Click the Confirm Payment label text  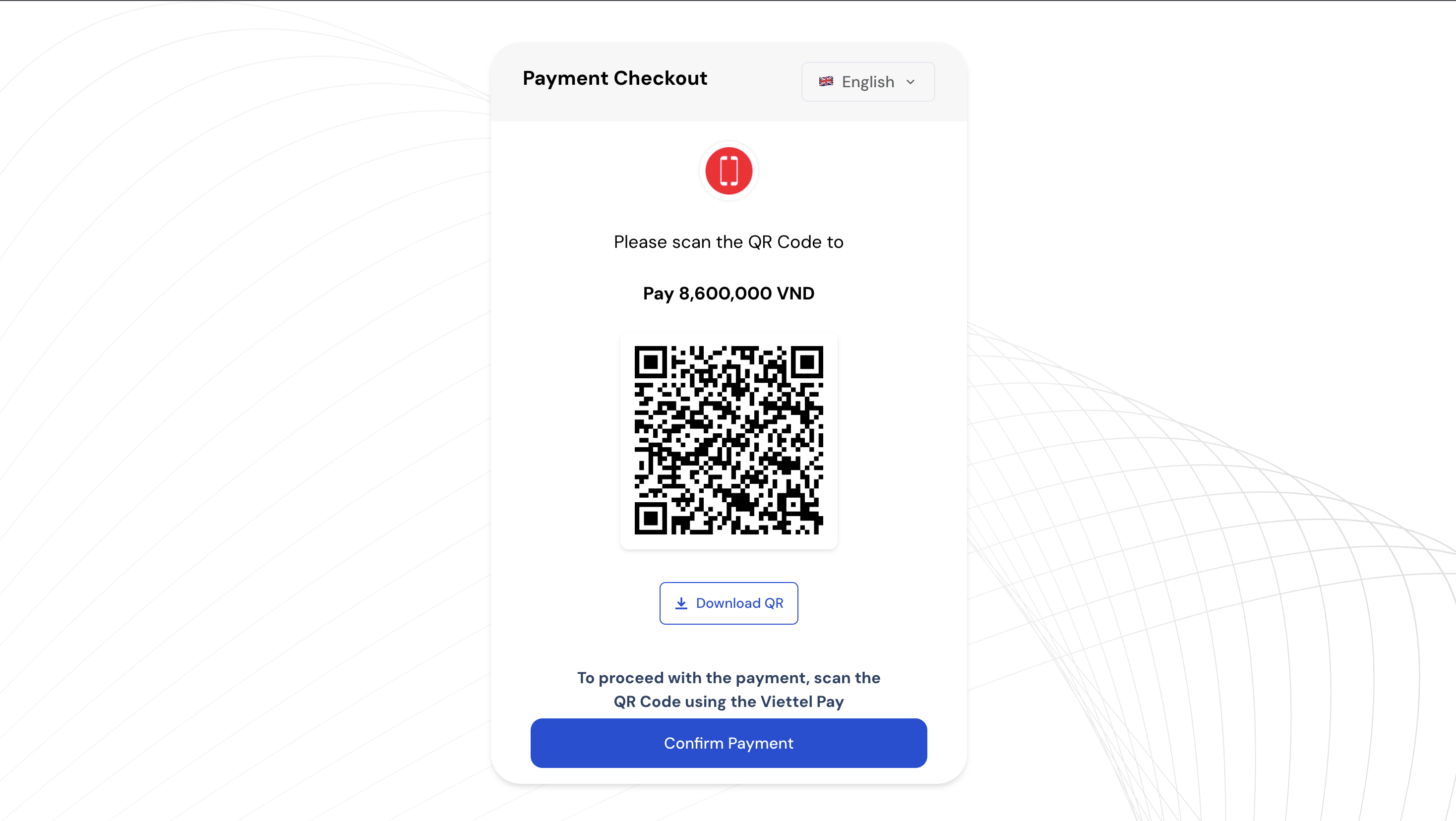point(728,743)
